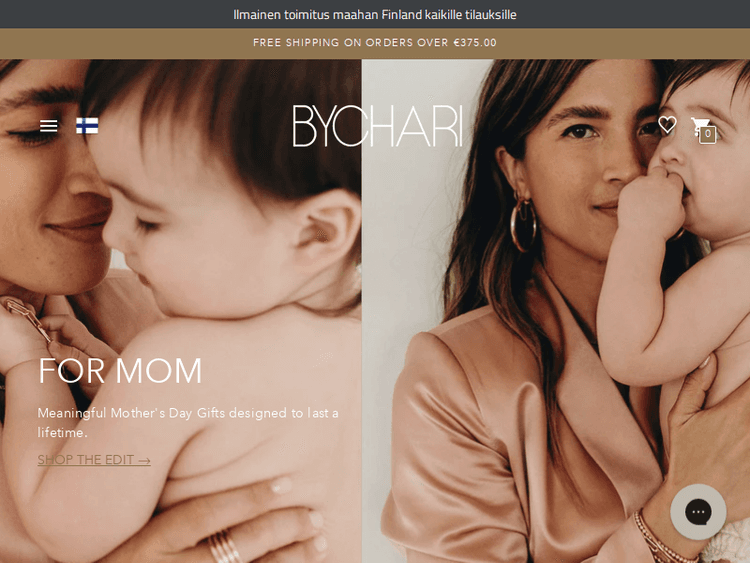Open the wishlist heart icon
This screenshot has width=750, height=563.
pos(667,125)
